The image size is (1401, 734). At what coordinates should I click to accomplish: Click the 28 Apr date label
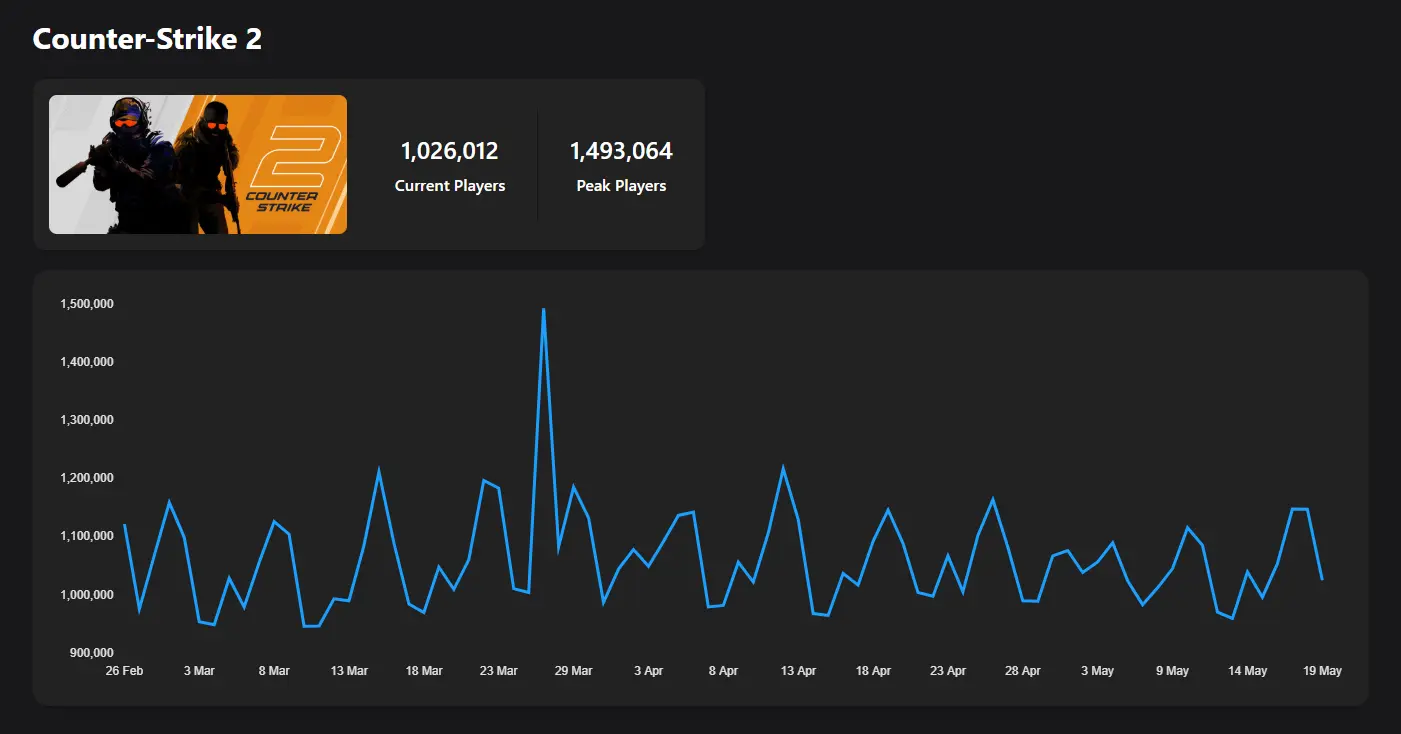coord(1023,671)
